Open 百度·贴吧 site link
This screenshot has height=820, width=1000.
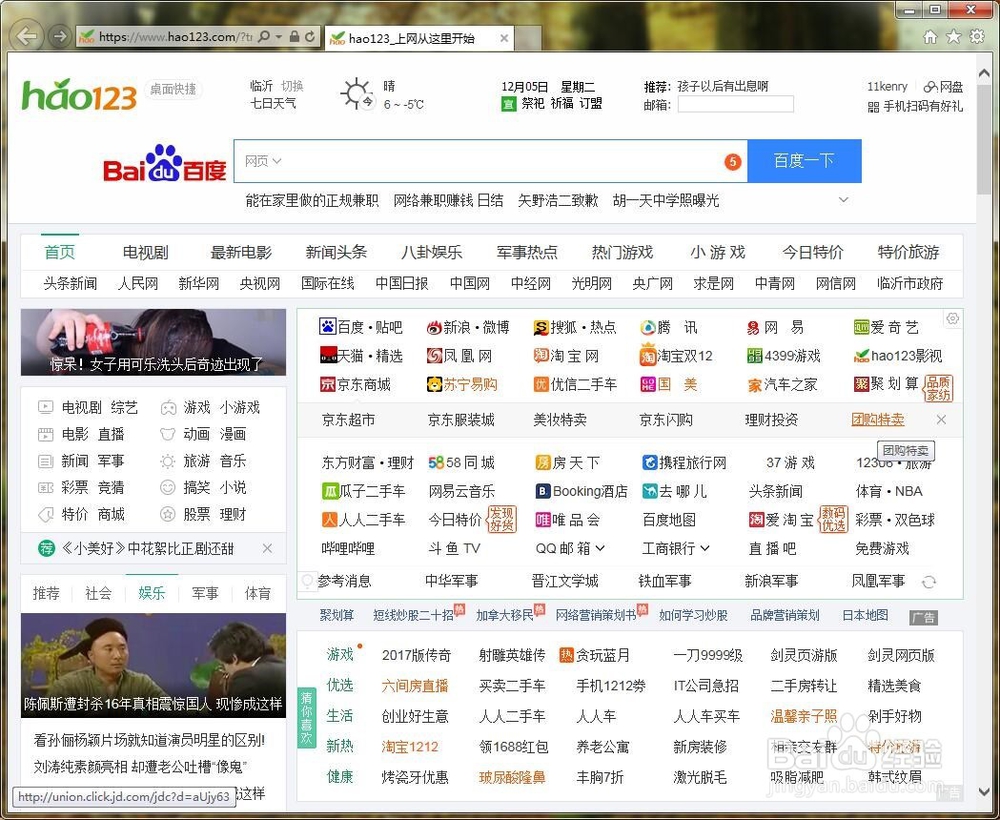click(x=361, y=328)
